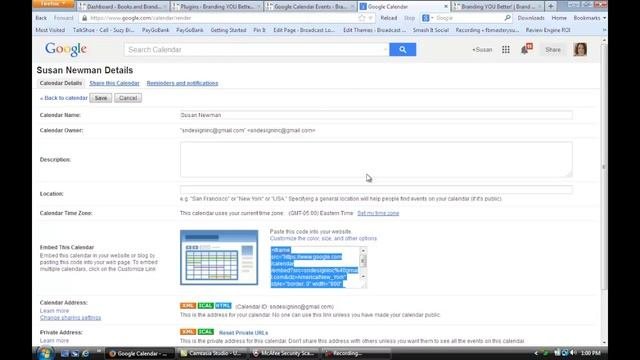
Task: Click Set my time zone link
Action: 378,213
